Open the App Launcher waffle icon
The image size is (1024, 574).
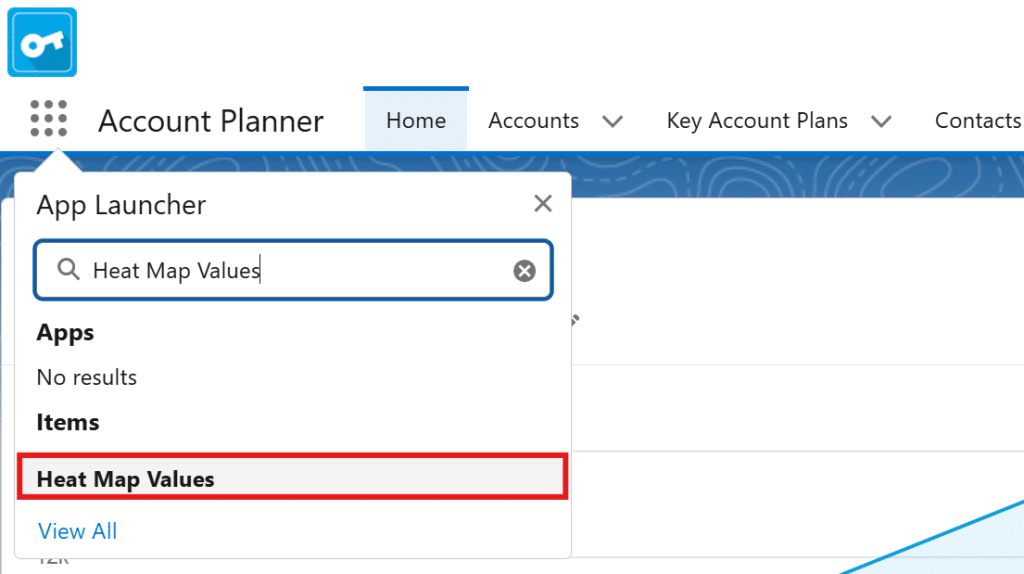coord(49,119)
